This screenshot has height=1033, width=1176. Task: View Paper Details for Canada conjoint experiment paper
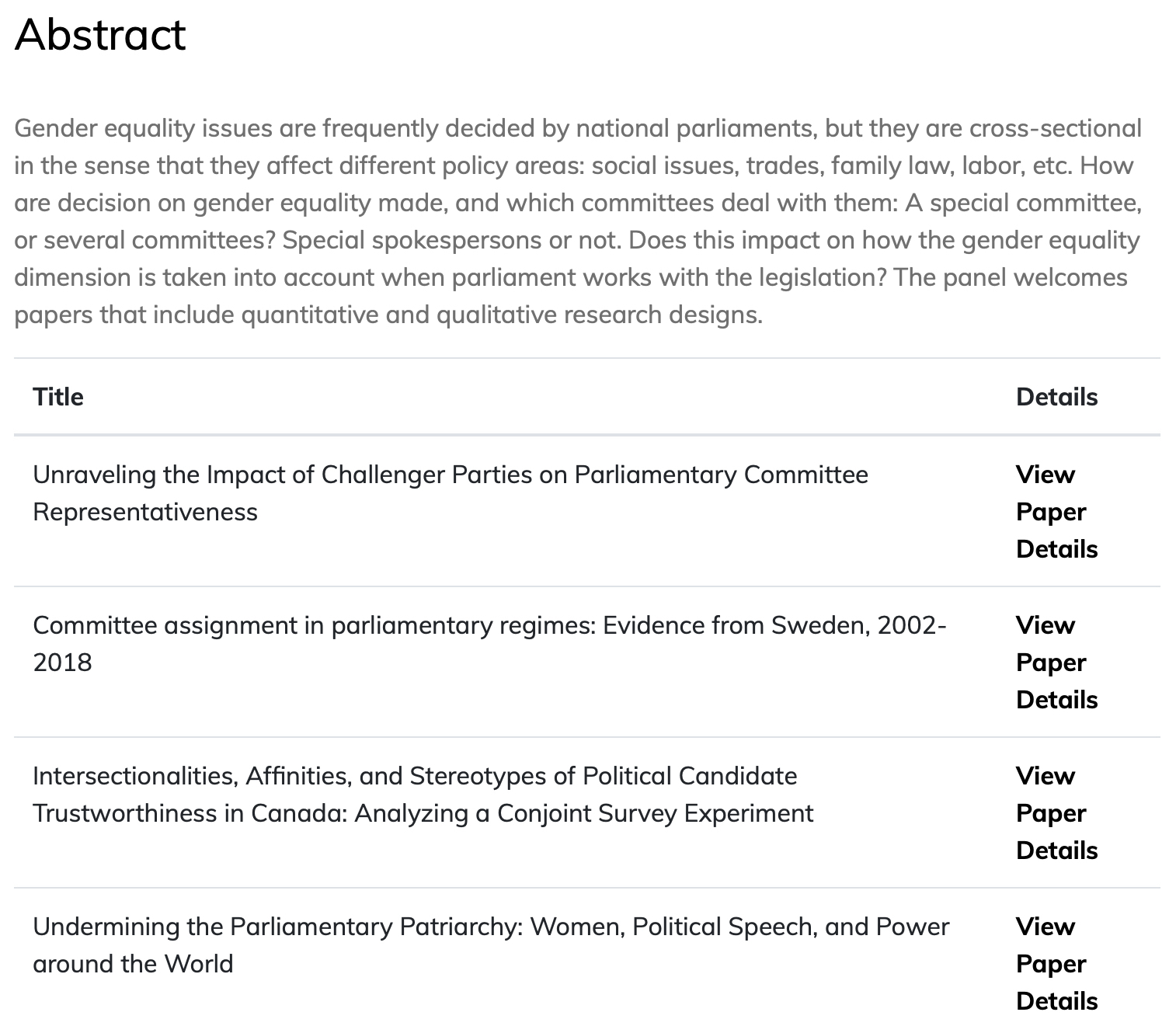click(x=1056, y=813)
